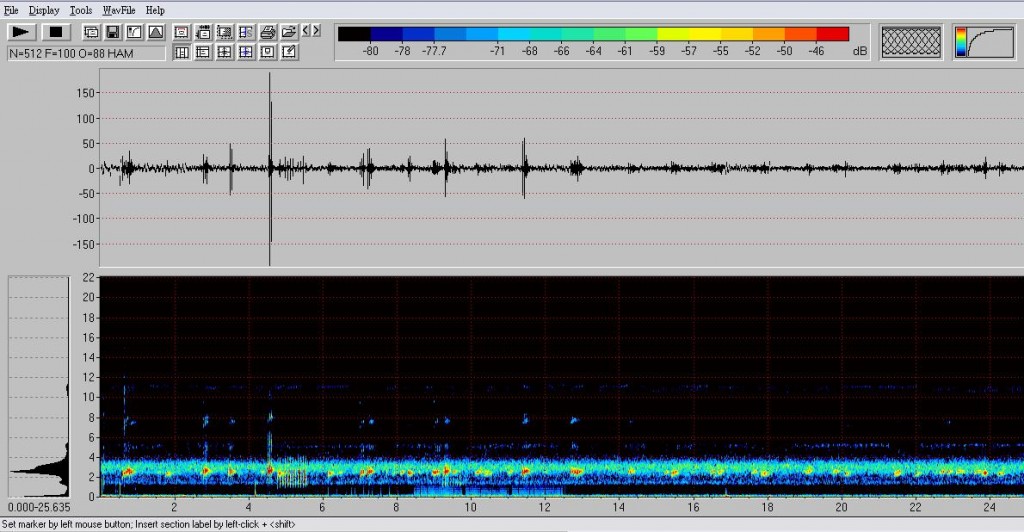Viewport: 1024px width, 532px height.
Task: Click the dB unit label
Action: pyautogui.click(x=860, y=51)
